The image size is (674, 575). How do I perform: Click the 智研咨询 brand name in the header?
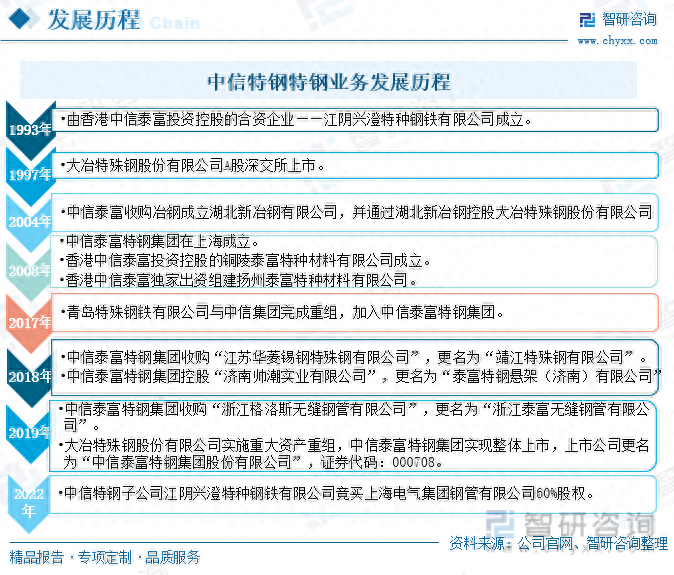coord(629,19)
